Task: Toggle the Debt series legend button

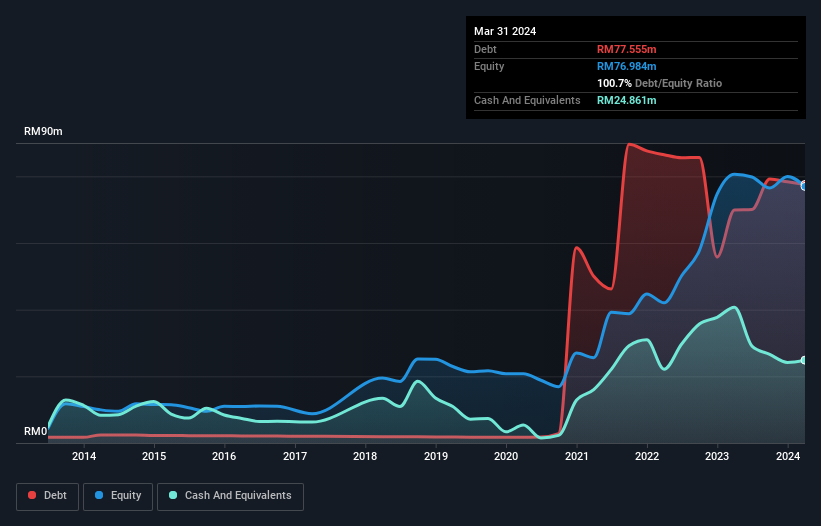Action: point(48,496)
